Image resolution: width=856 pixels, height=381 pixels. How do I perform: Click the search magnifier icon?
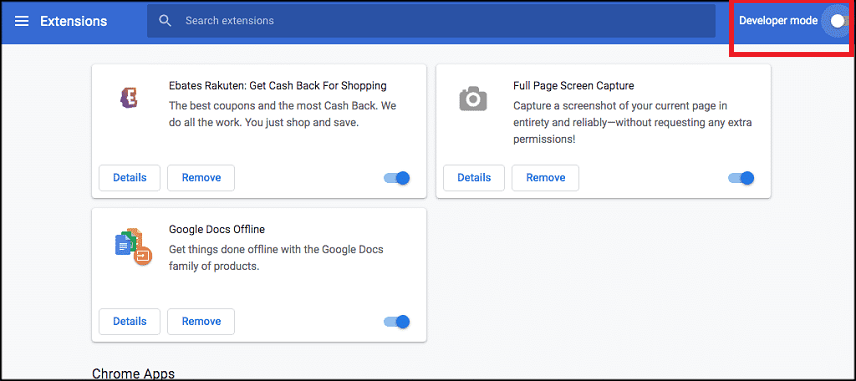tap(165, 21)
